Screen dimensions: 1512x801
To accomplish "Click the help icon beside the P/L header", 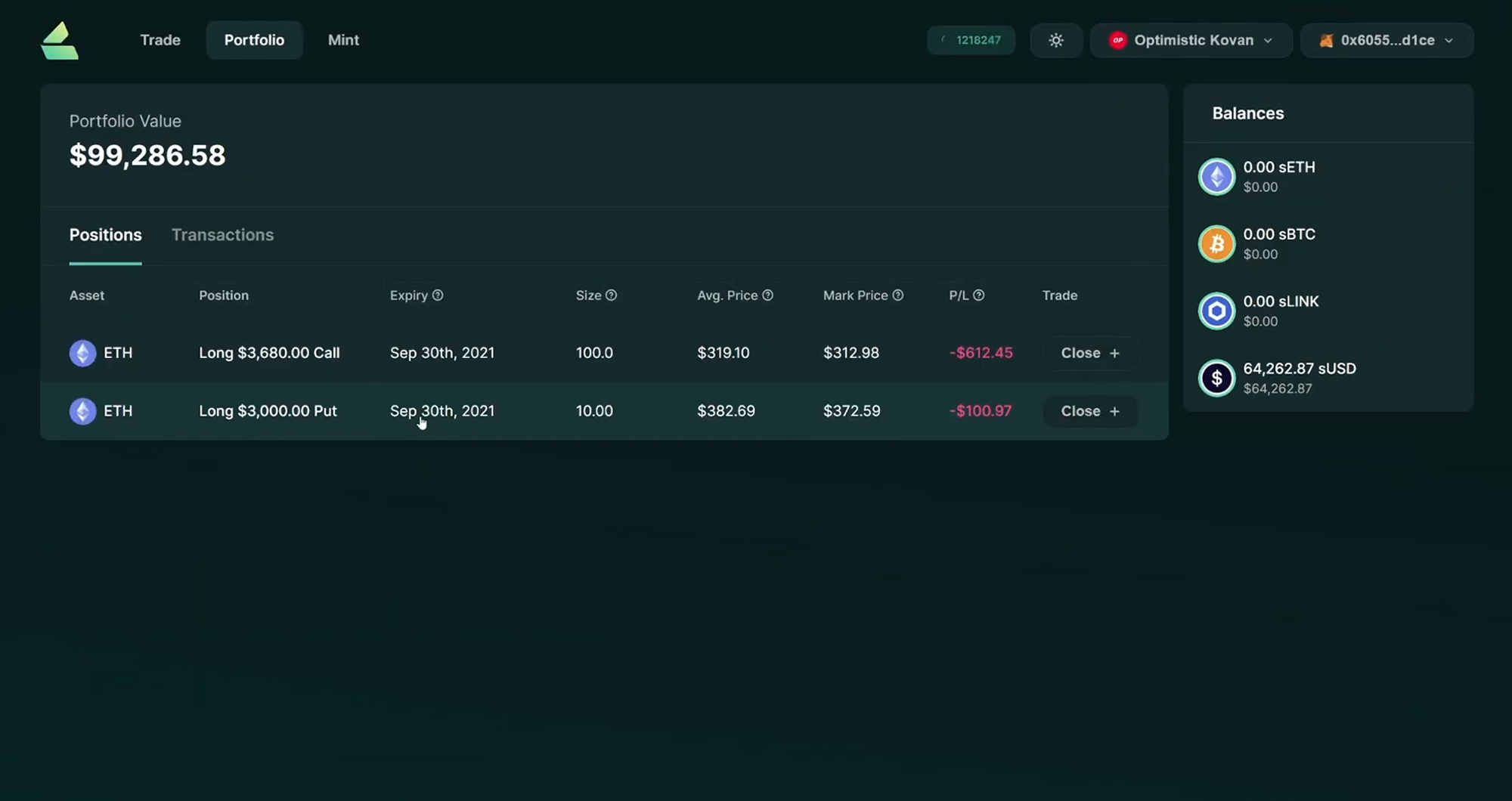I will point(979,295).
